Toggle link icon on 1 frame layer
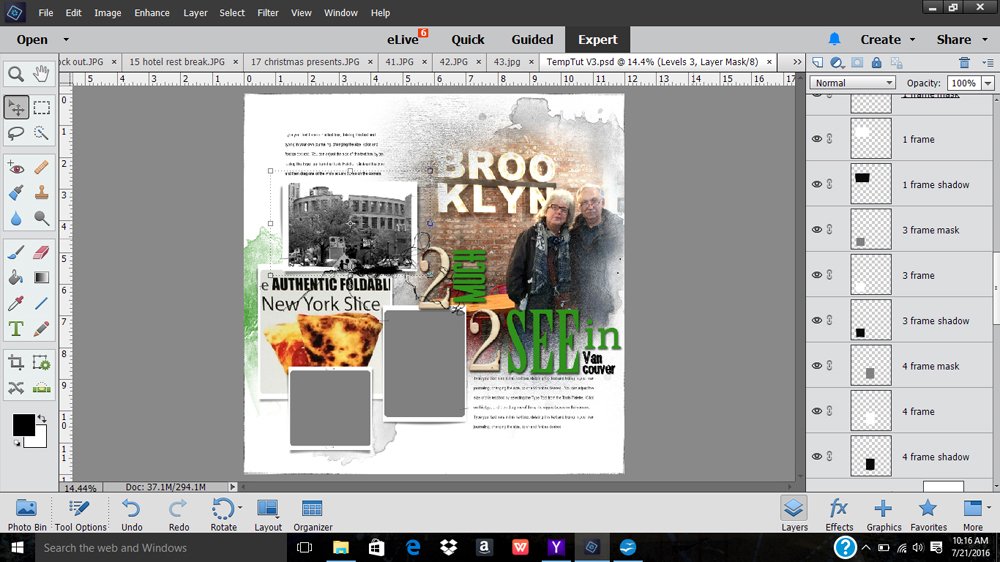 (x=830, y=139)
